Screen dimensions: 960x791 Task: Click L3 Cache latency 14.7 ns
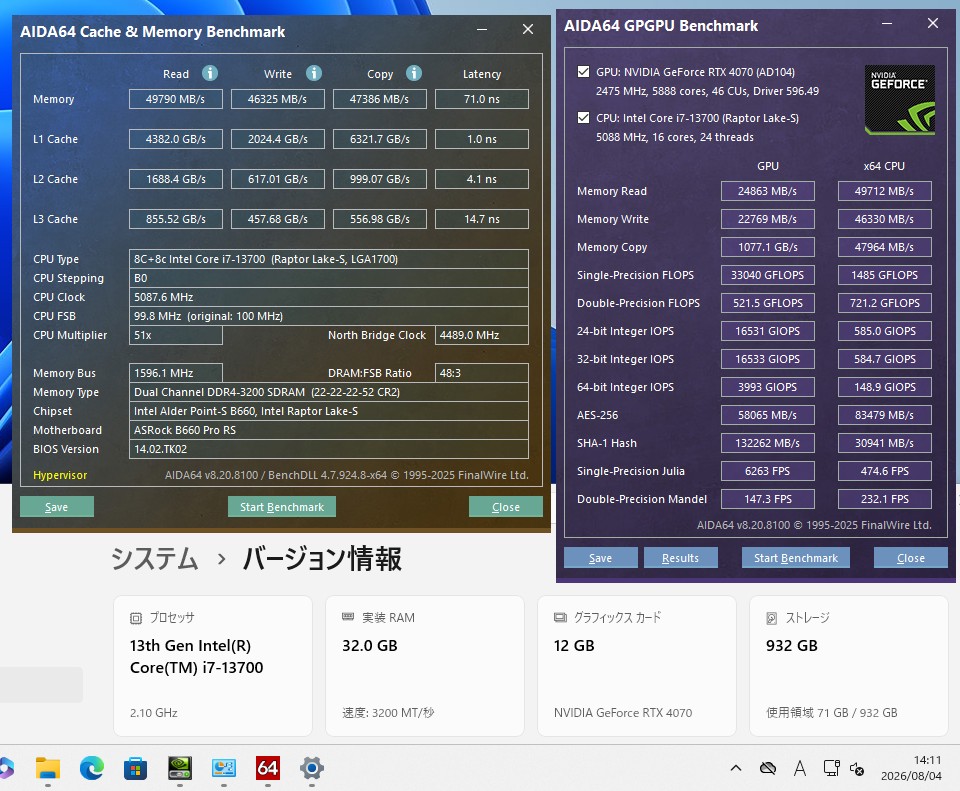[x=482, y=219]
